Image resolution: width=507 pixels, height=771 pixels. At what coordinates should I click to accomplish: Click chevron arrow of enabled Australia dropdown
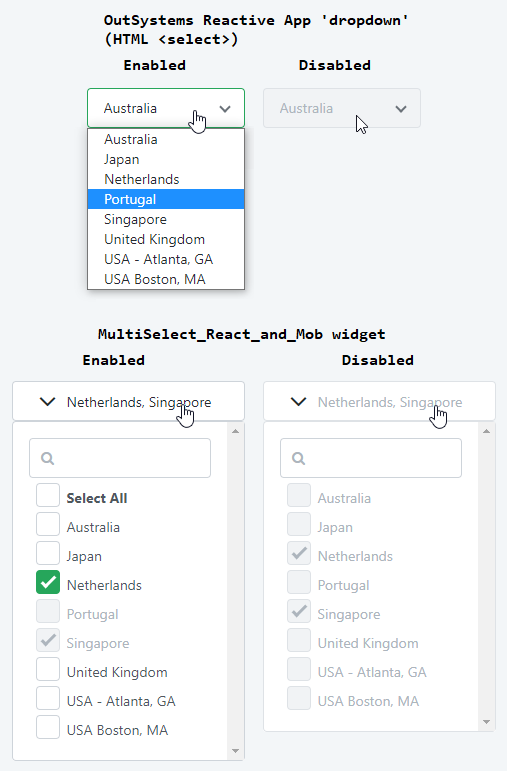coord(225,109)
